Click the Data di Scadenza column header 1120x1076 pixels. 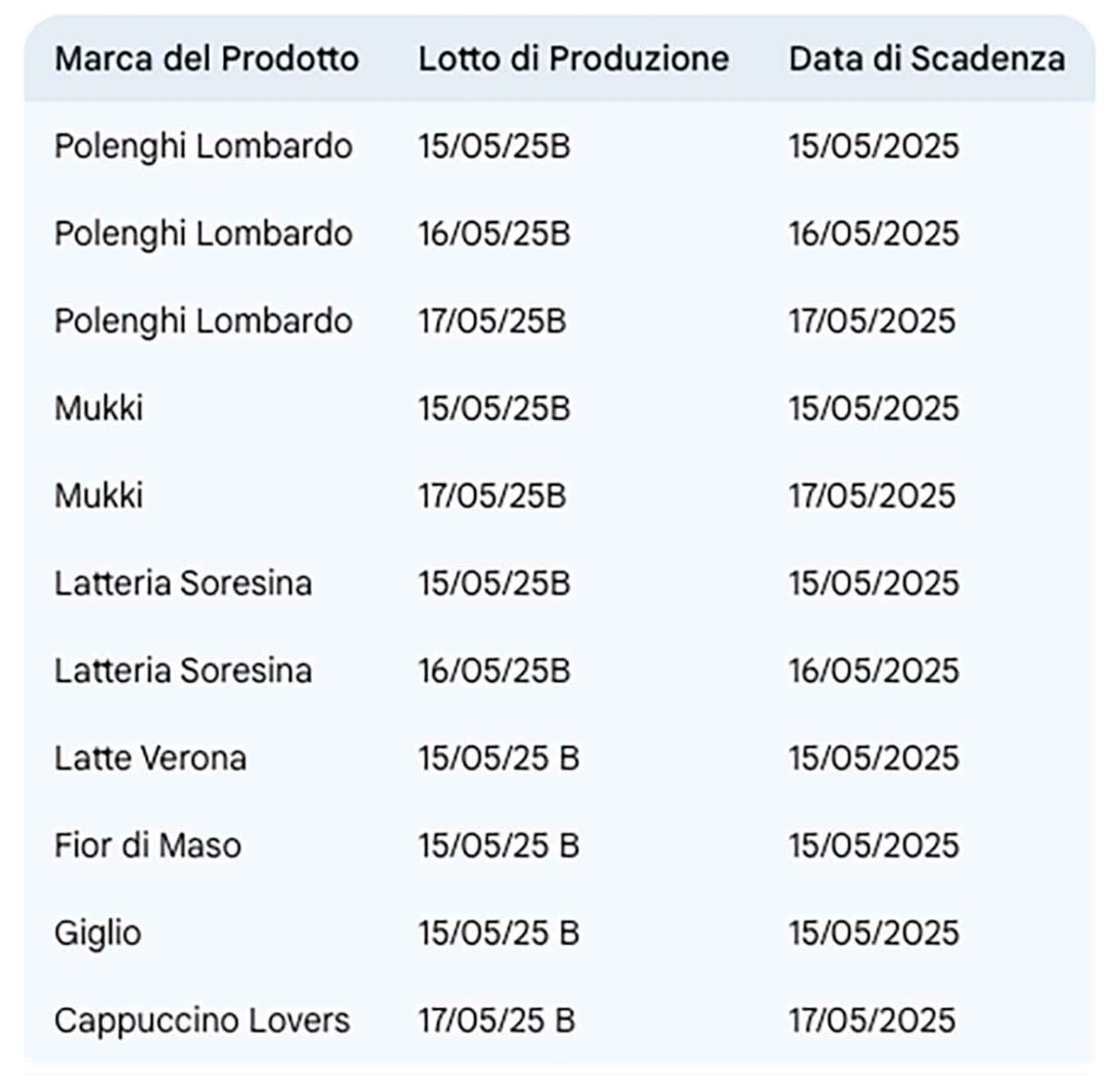click(927, 59)
